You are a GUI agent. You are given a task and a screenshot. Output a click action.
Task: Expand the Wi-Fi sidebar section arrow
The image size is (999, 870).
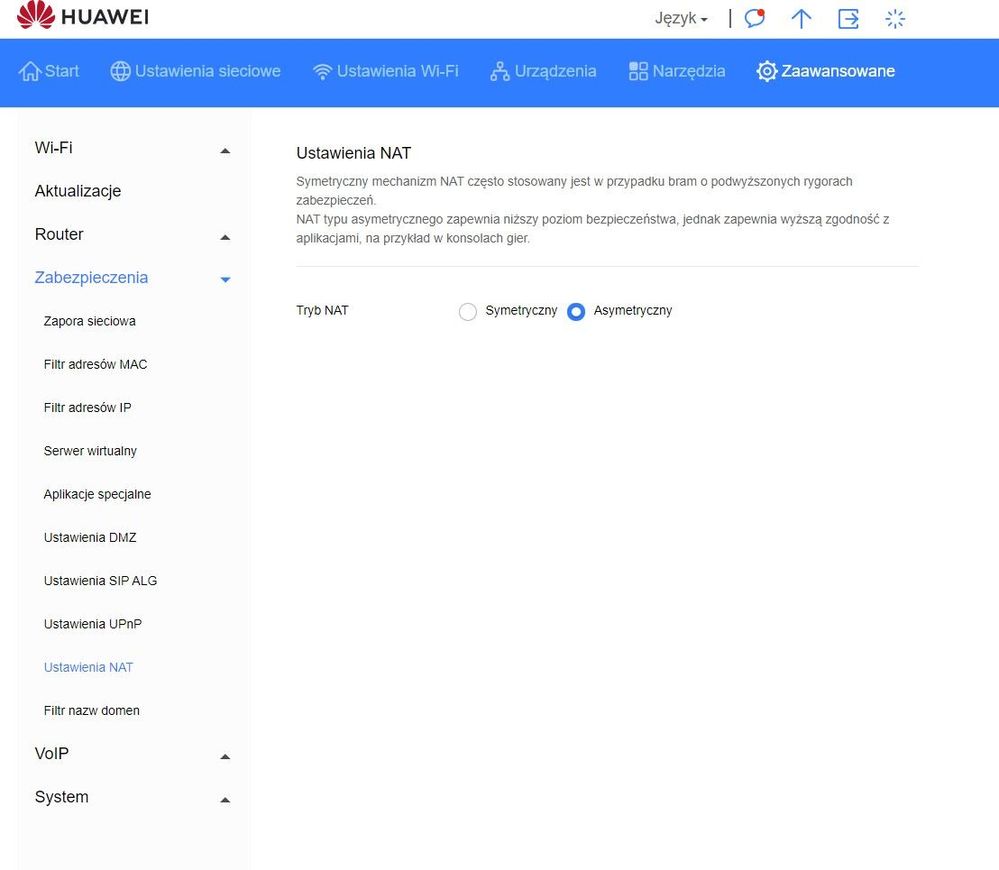coord(225,151)
